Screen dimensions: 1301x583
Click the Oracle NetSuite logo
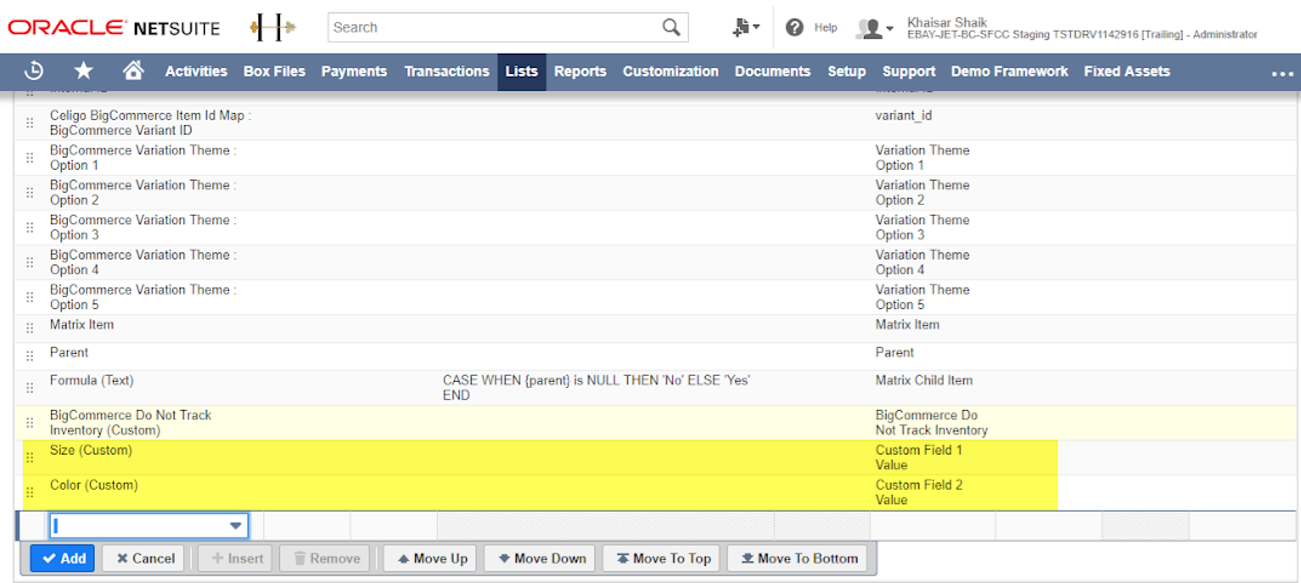click(x=114, y=27)
